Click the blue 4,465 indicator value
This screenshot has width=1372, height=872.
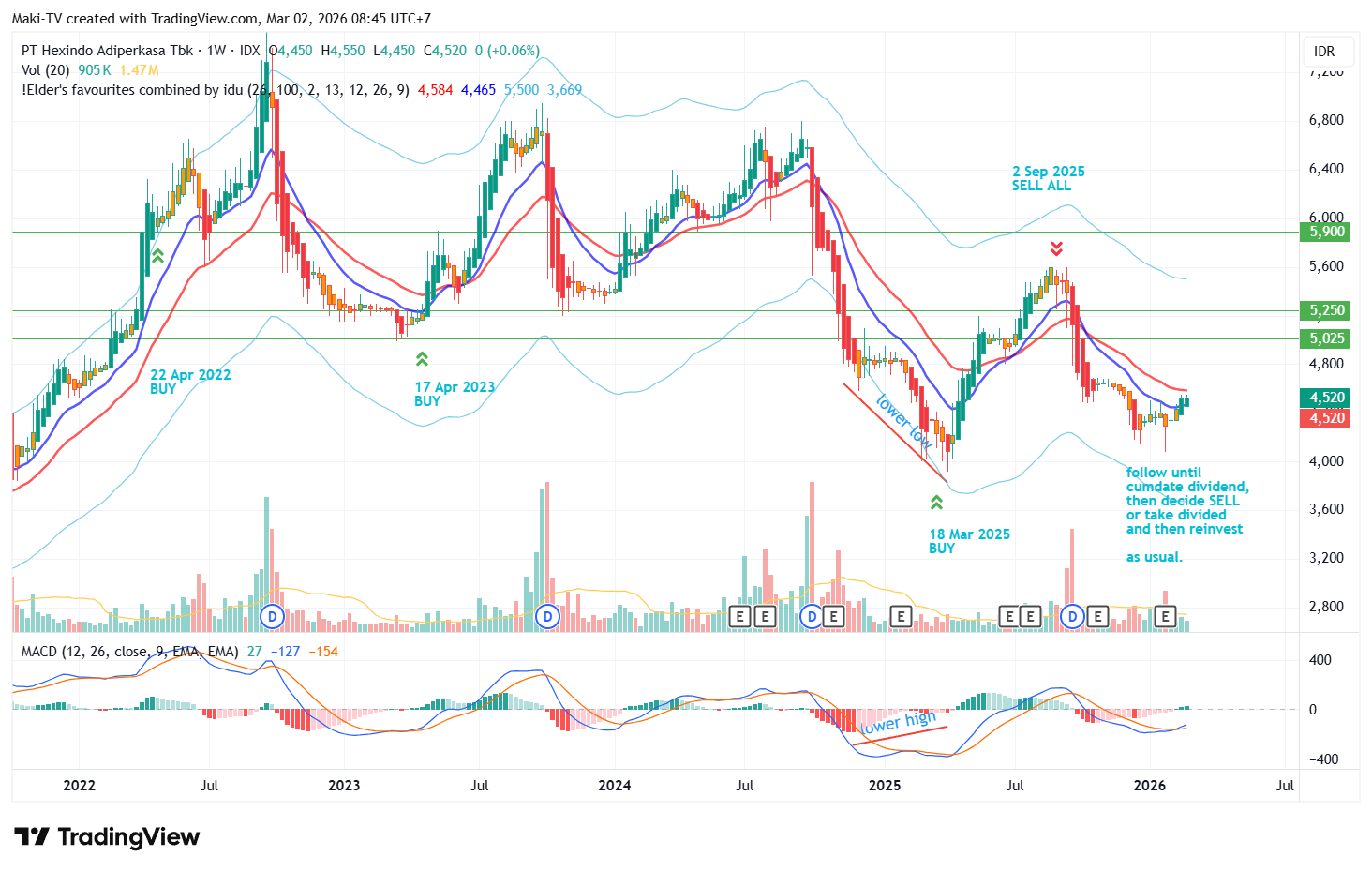point(479,90)
